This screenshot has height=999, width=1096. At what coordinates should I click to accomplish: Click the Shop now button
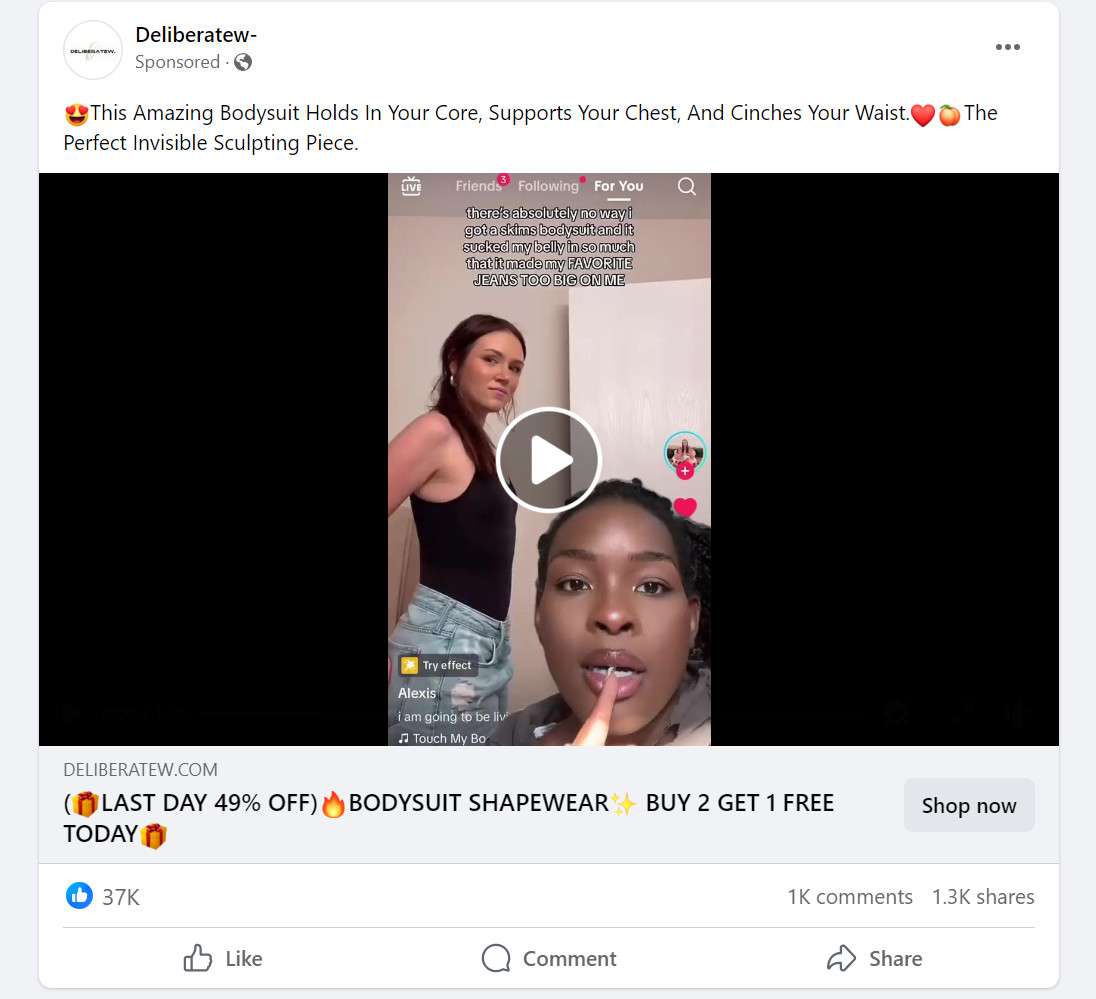pos(969,805)
